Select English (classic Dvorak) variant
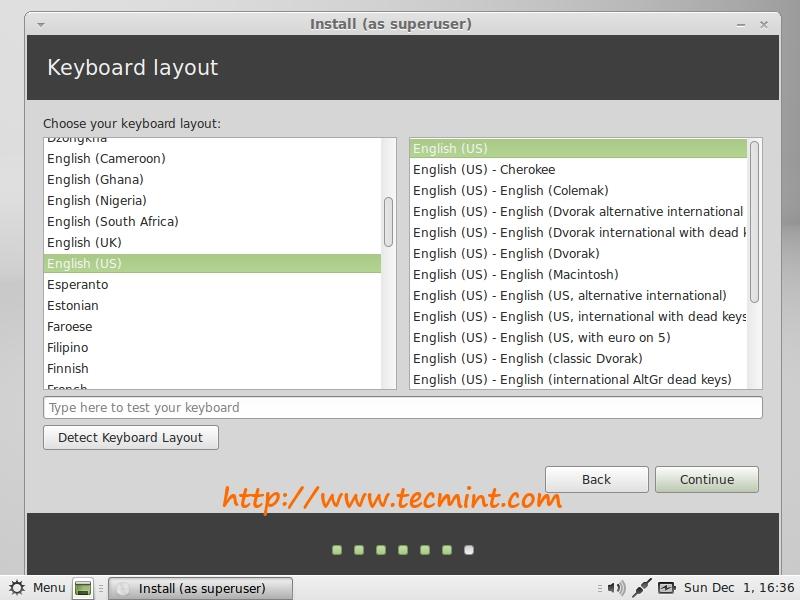Image resolution: width=800 pixels, height=600 pixels. [x=578, y=358]
